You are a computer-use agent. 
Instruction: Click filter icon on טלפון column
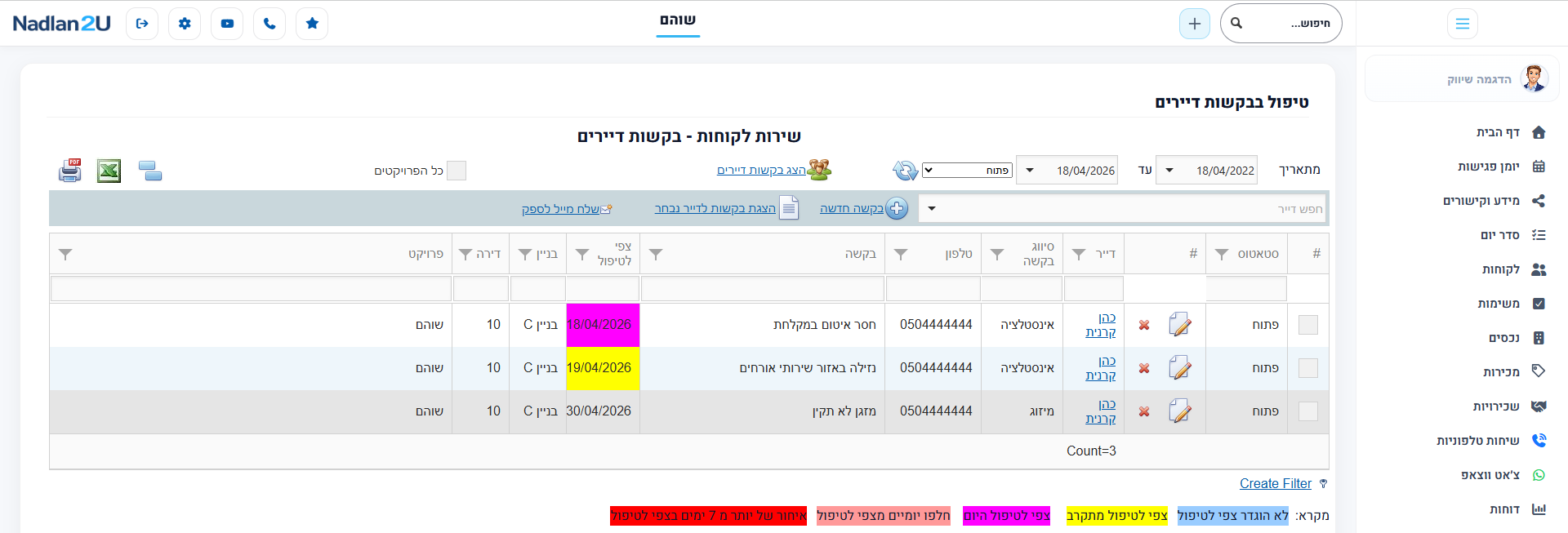901,255
